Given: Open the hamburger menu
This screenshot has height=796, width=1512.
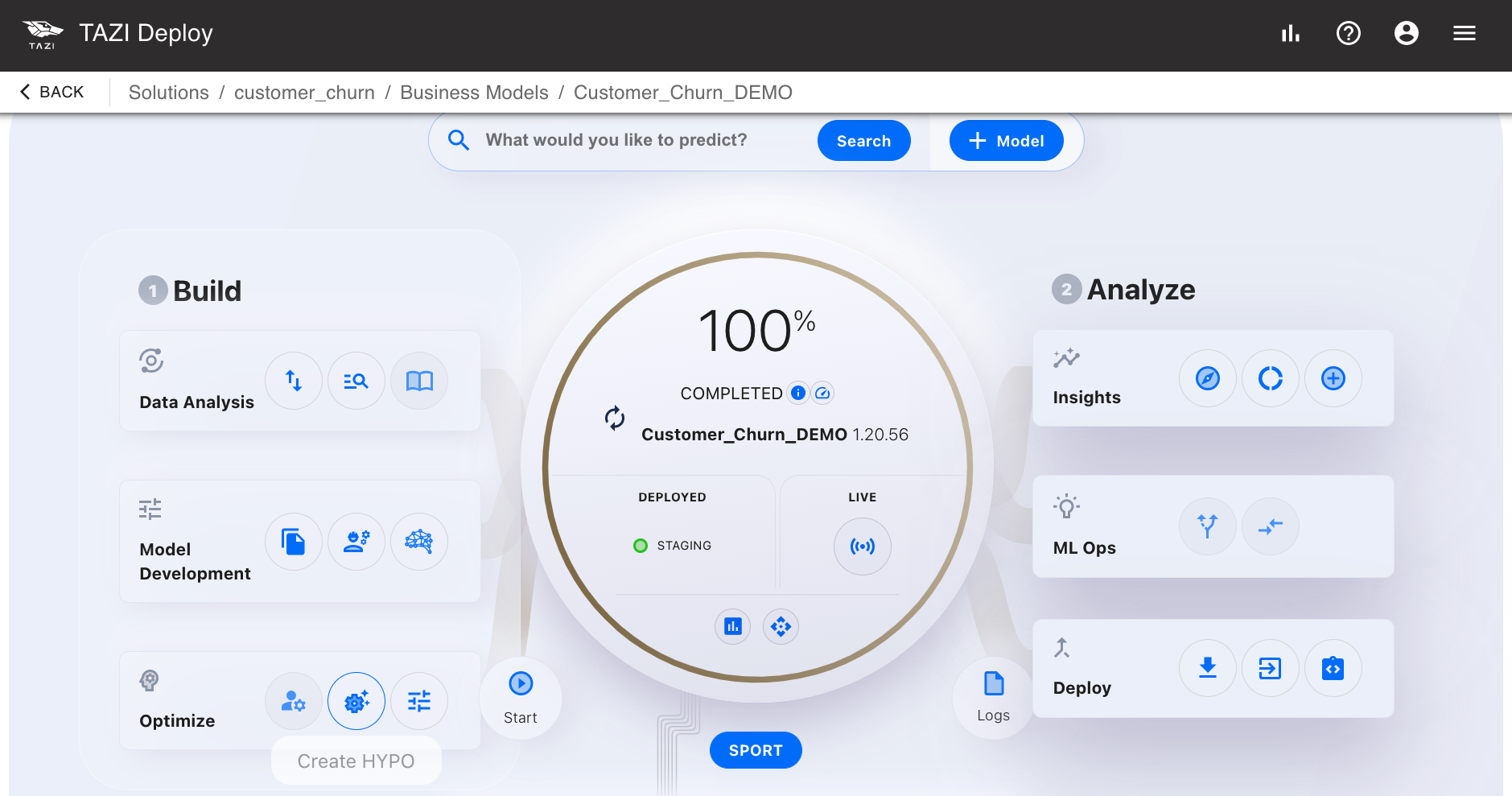Looking at the screenshot, I should (x=1465, y=33).
